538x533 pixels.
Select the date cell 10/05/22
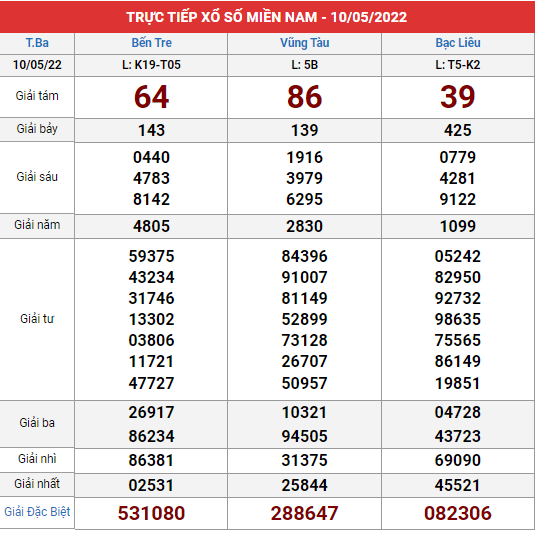pyautogui.click(x=37, y=65)
